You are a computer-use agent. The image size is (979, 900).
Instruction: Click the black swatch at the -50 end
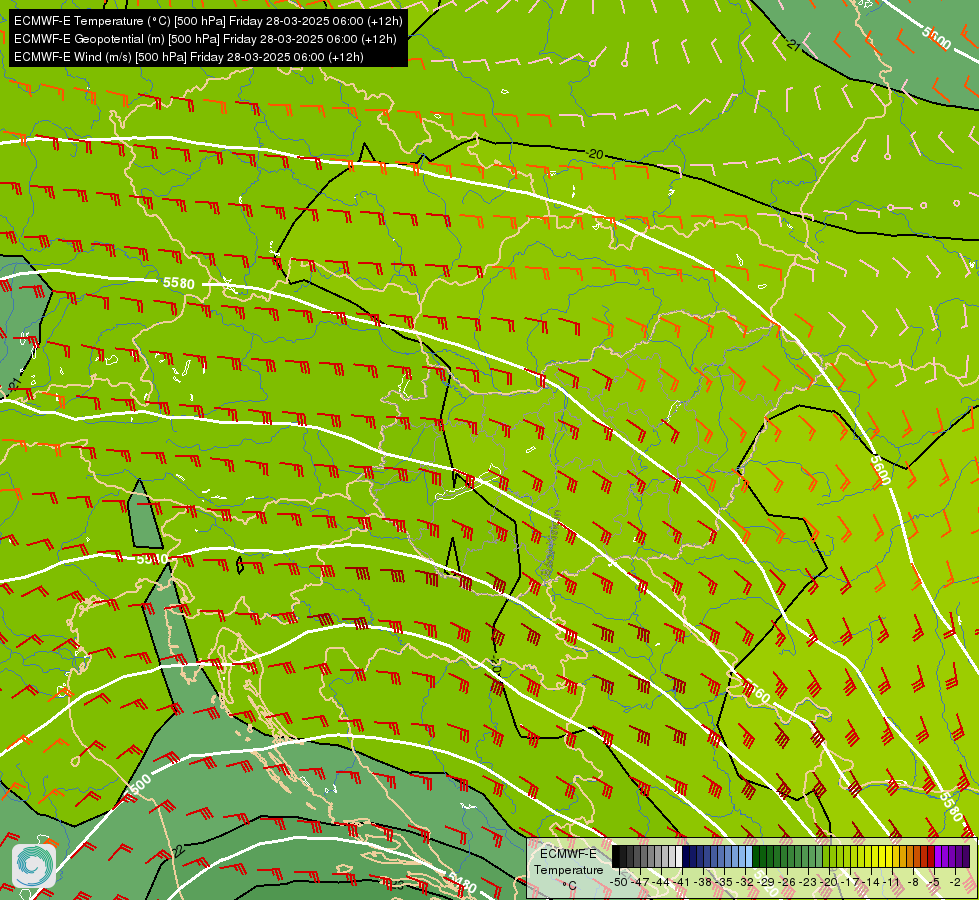pyautogui.click(x=616, y=857)
